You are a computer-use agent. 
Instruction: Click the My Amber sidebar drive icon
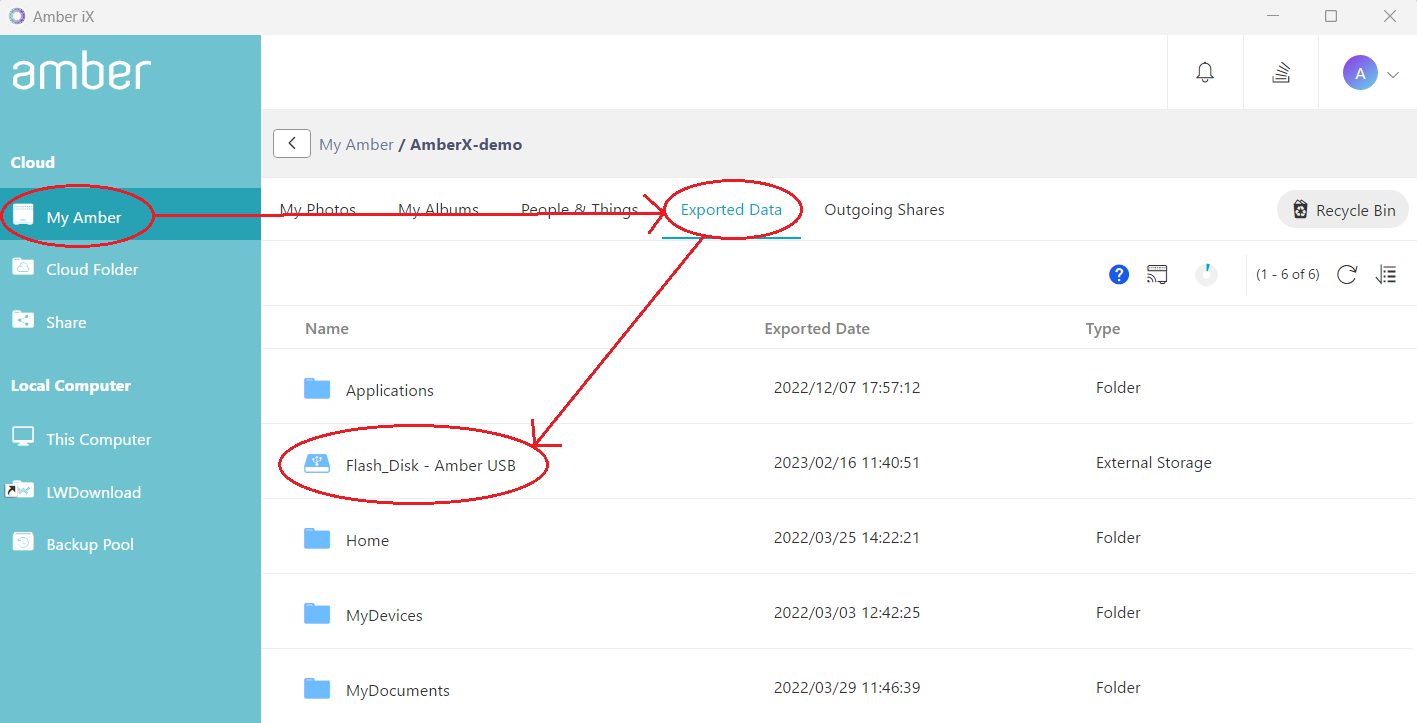coord(22,215)
